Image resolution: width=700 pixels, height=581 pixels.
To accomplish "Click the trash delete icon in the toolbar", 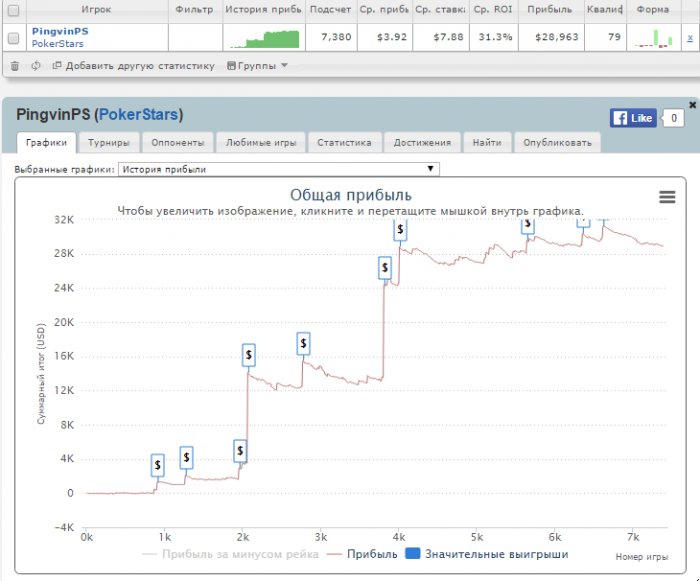I will tap(14, 66).
